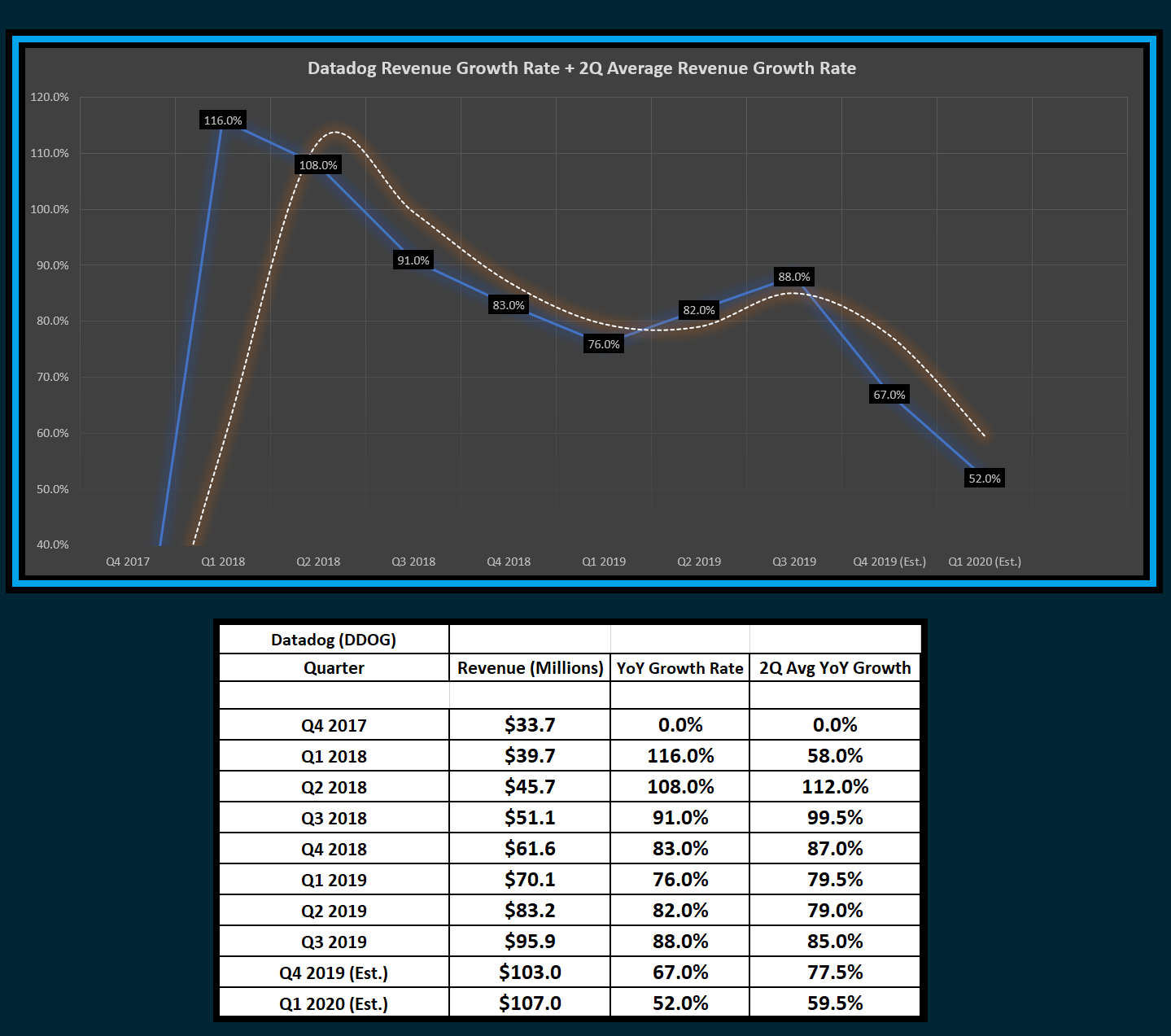Select the Q1 2019 x-axis label
The image size is (1171, 1036).
tap(604, 562)
